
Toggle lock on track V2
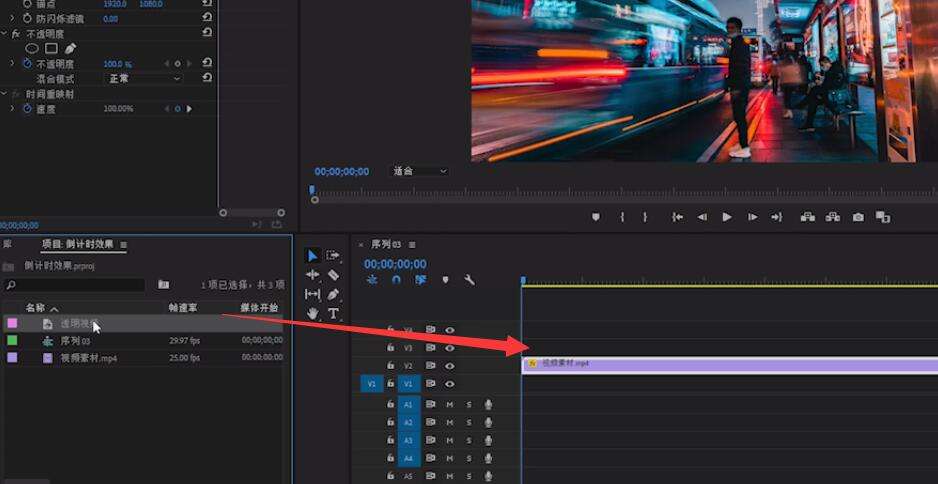390,366
